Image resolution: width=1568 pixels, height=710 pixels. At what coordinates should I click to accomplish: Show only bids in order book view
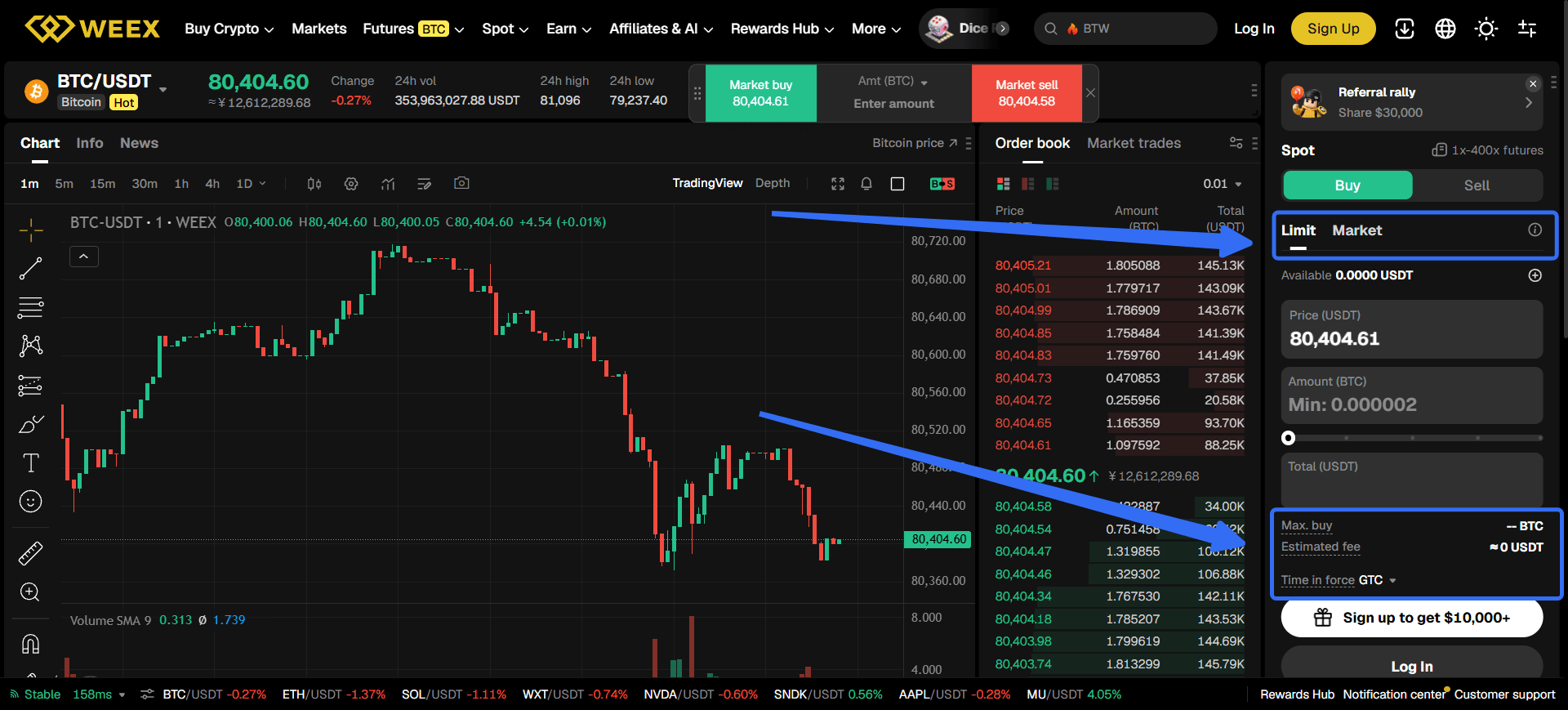pos(1053,184)
